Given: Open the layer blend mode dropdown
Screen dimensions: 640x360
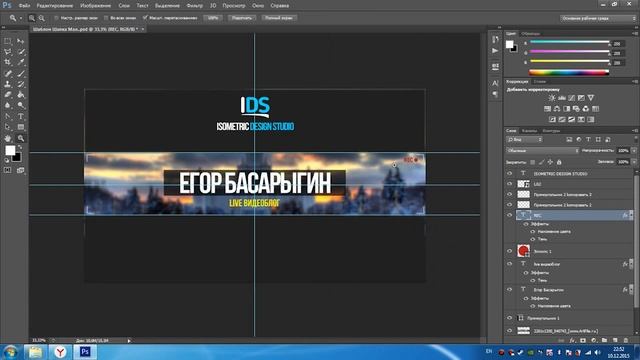Looking at the screenshot, I should click(x=542, y=151).
